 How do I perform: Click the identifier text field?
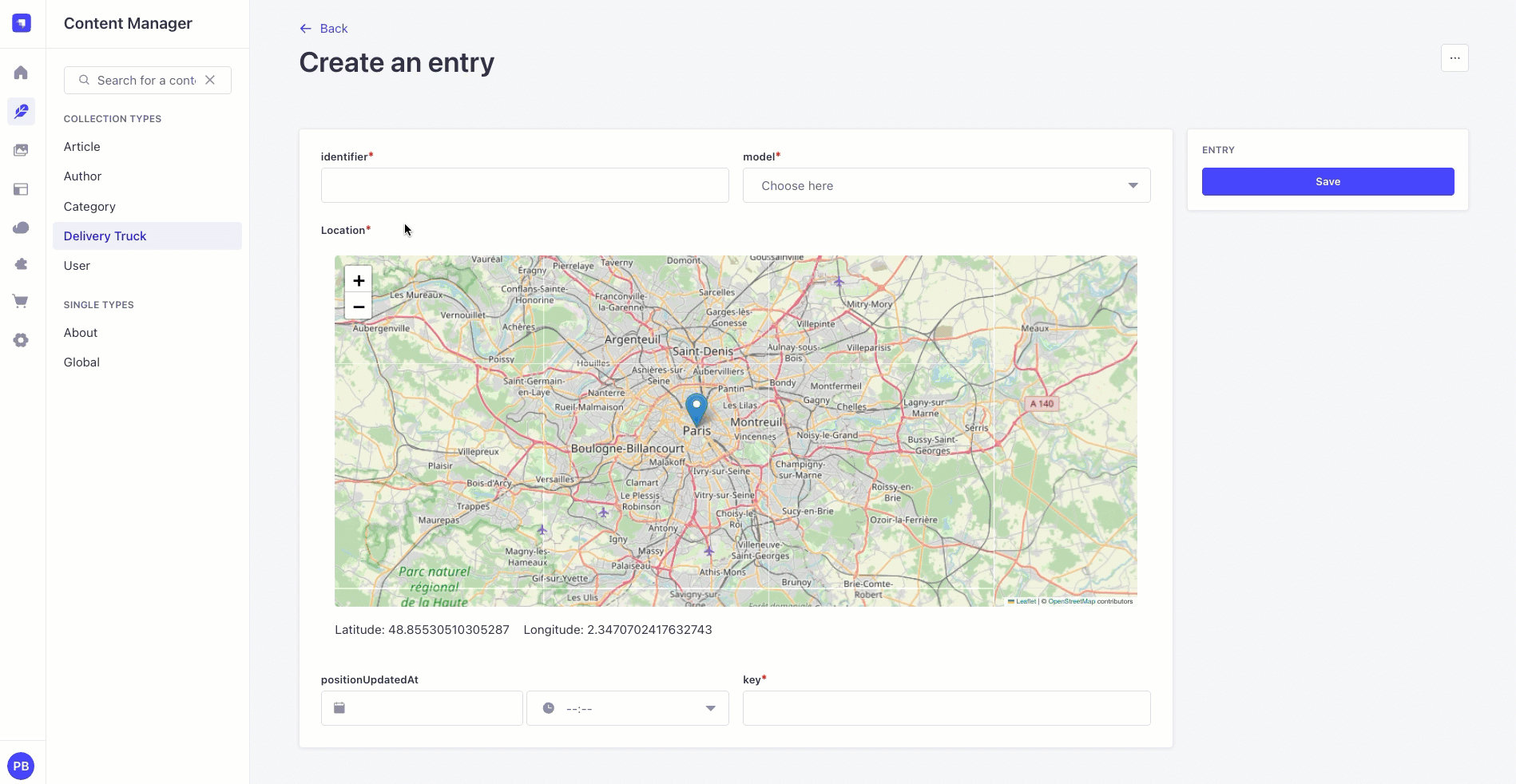(525, 185)
